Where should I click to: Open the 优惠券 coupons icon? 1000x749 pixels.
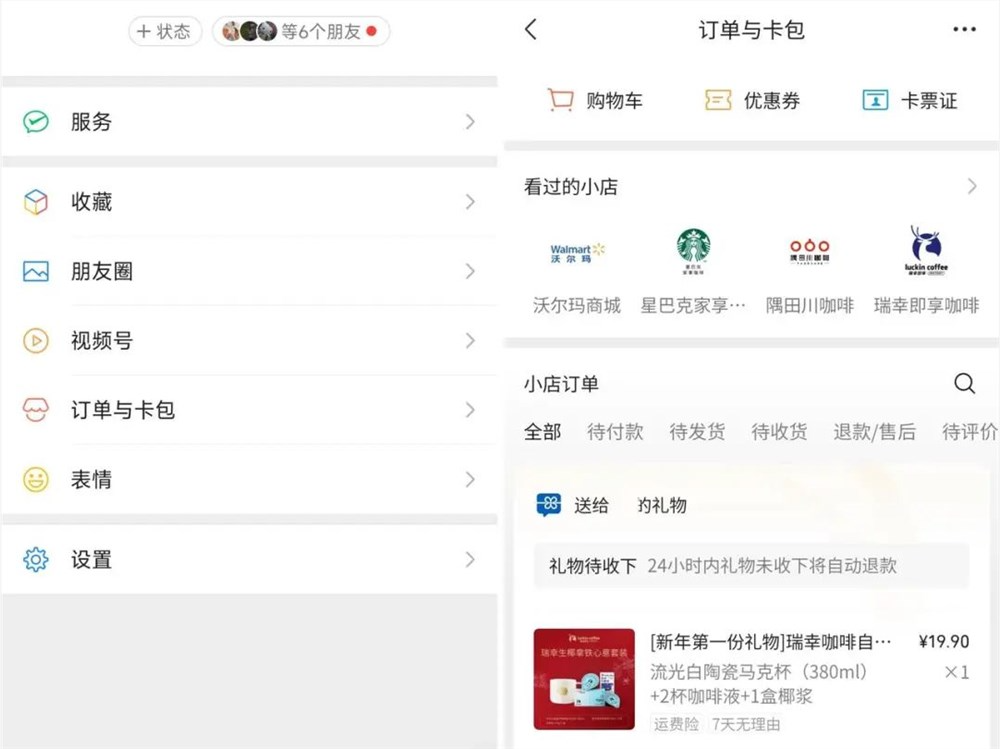[x=717, y=100]
